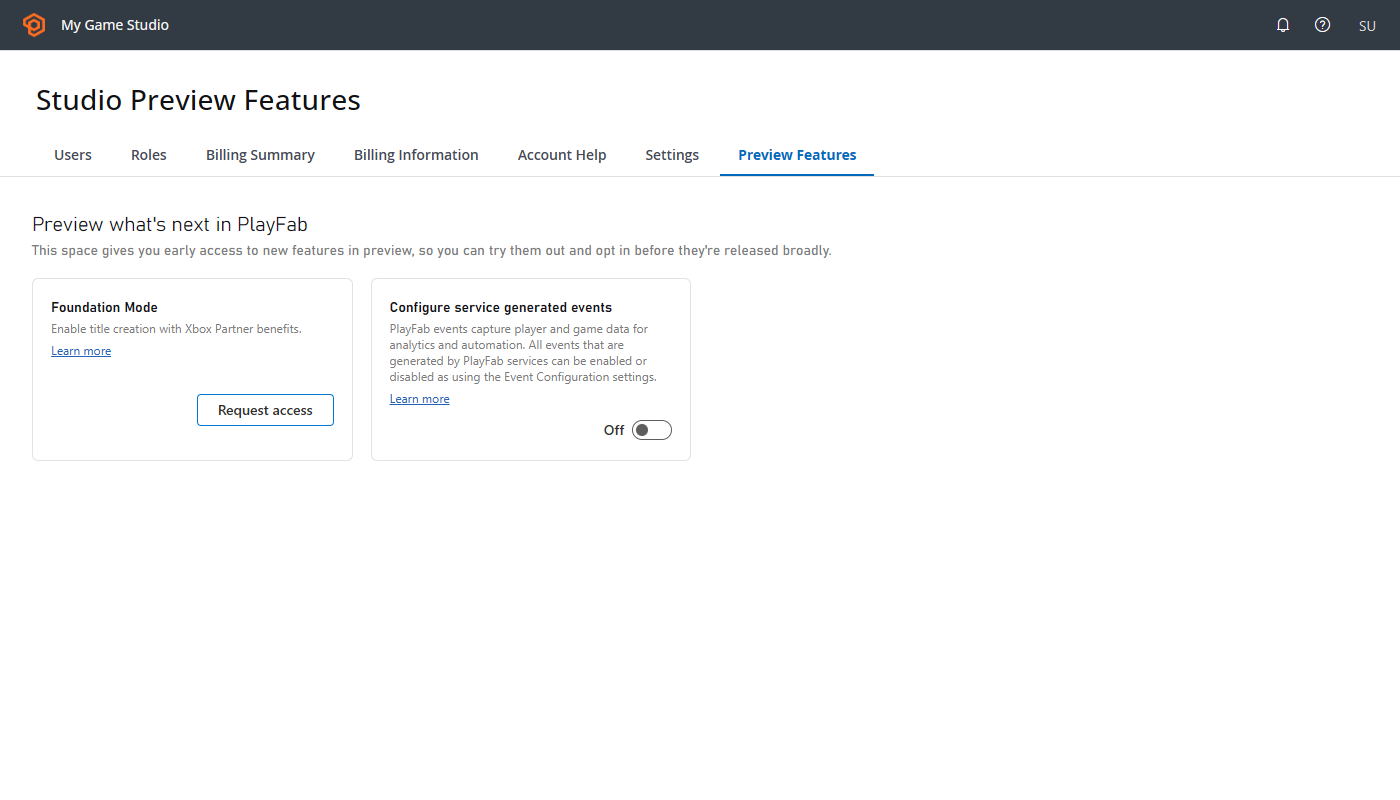The image size is (1400, 800).
Task: Click the Xbox Partner benefits description text
Action: click(176, 329)
